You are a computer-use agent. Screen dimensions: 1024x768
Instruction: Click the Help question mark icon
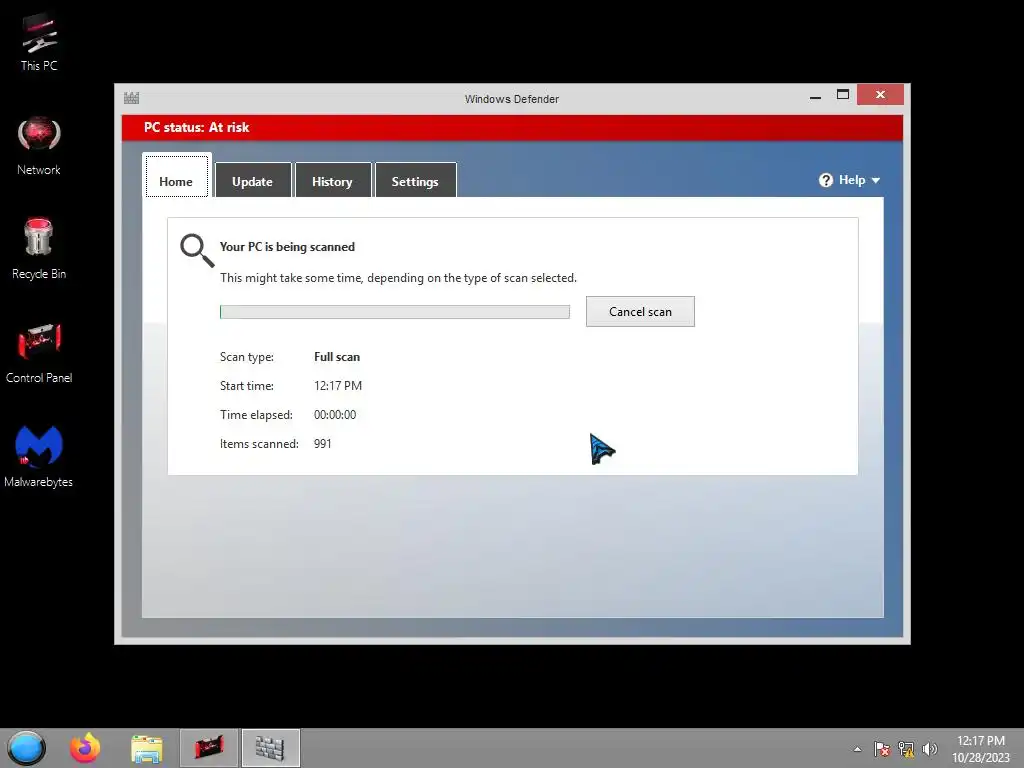825,180
